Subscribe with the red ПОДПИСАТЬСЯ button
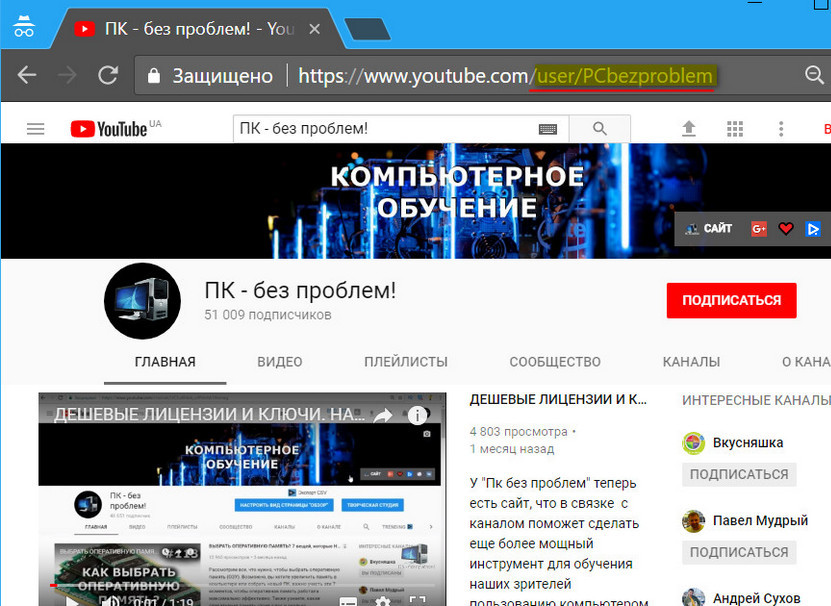 pos(731,300)
